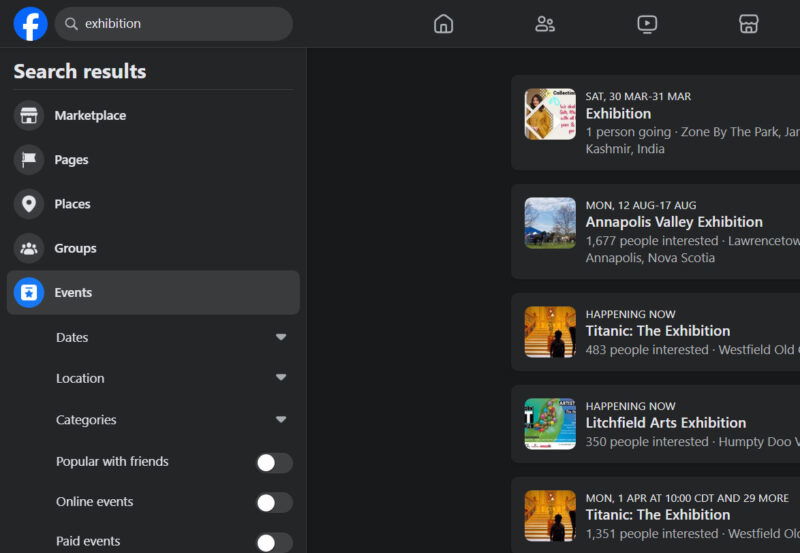Expand the Dates filter dropdown
The width and height of the screenshot is (800, 553).
pos(171,337)
